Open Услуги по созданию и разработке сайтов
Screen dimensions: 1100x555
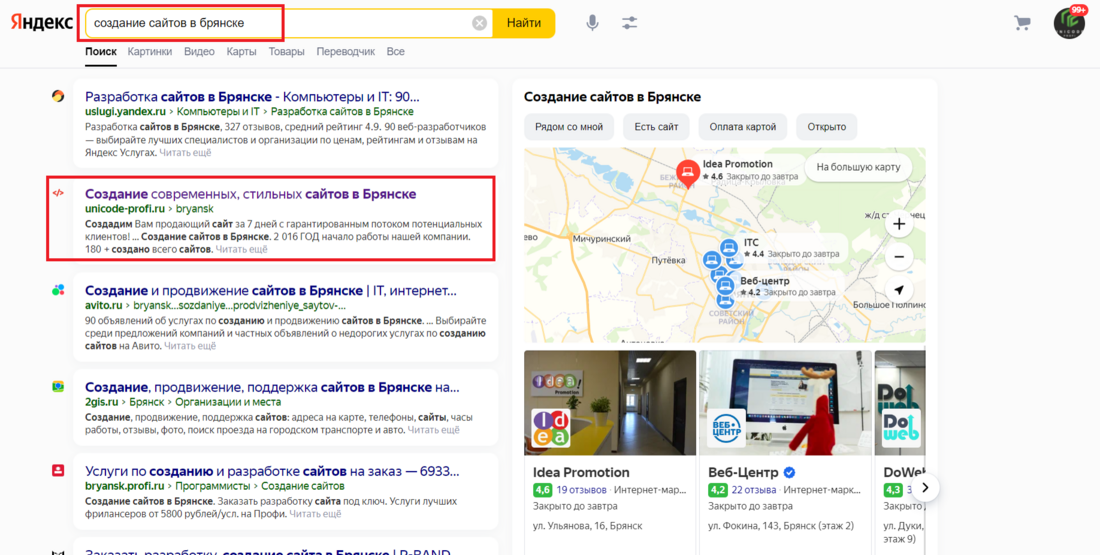tap(271, 472)
